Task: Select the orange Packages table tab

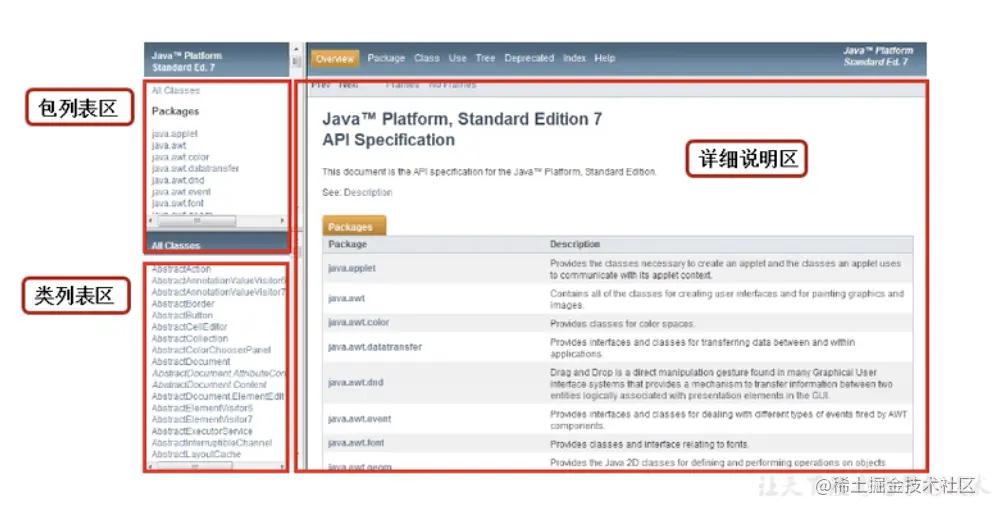Action: [354, 227]
